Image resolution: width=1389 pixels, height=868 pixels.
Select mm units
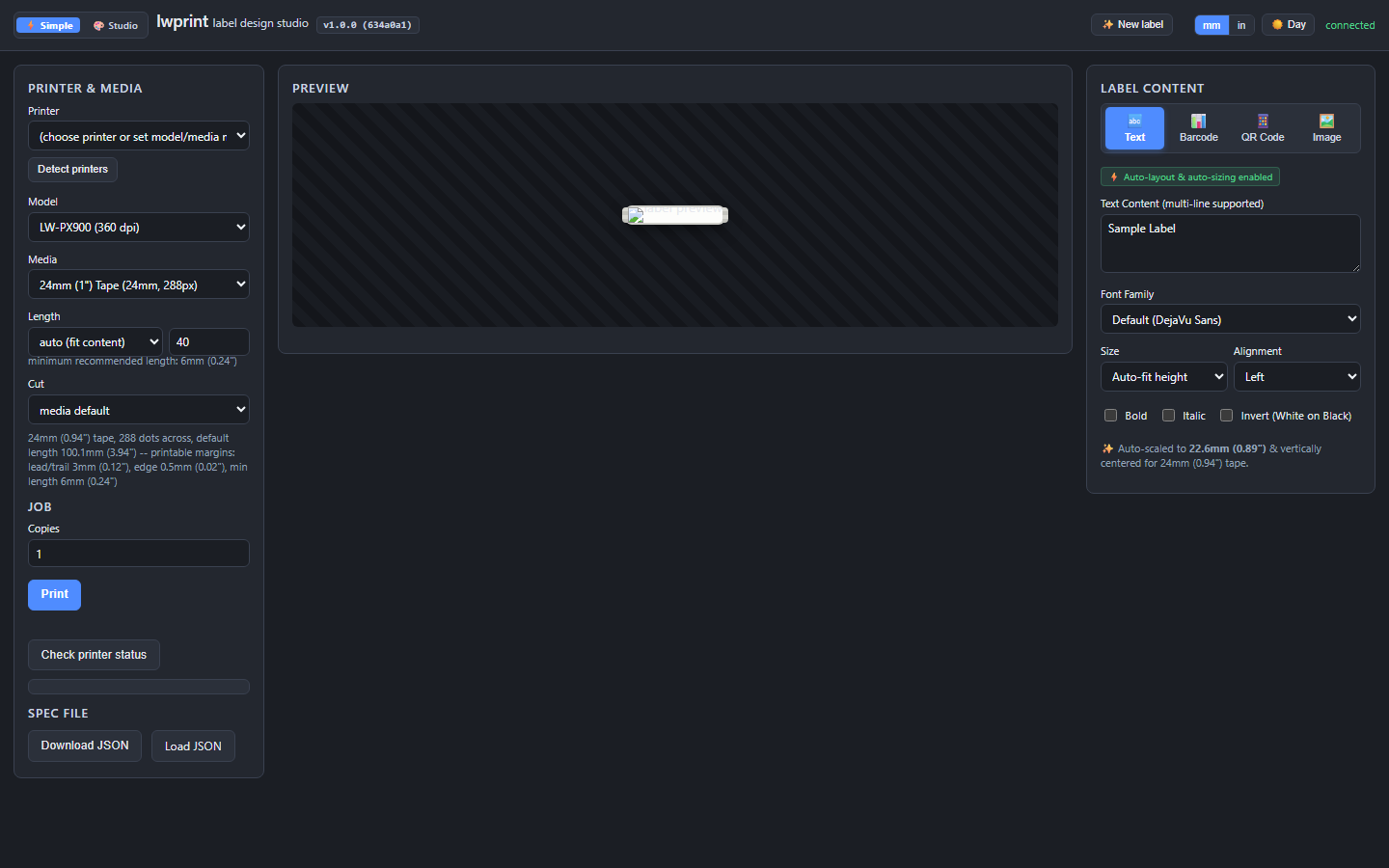(x=1212, y=25)
